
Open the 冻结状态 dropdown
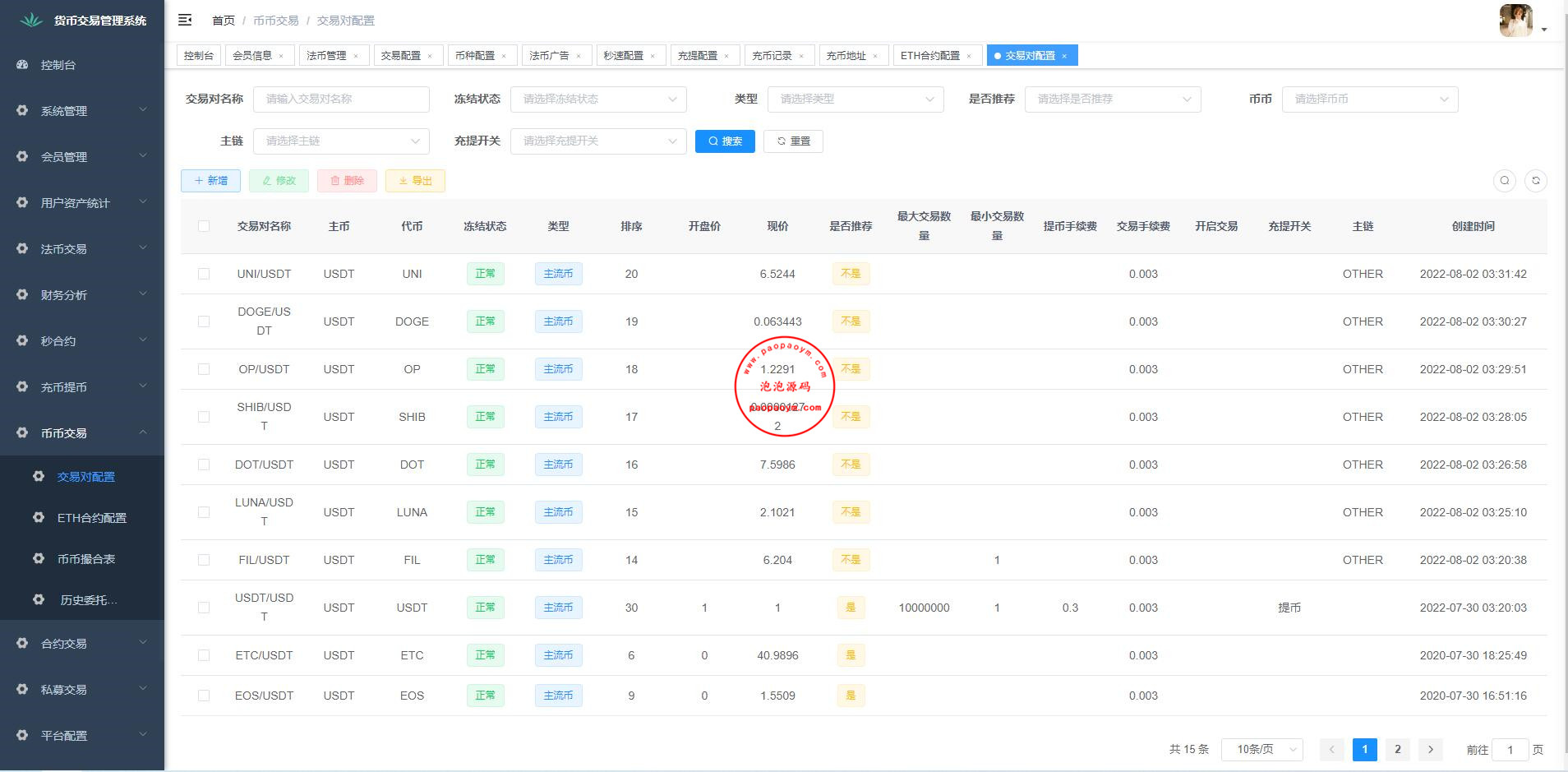click(598, 99)
